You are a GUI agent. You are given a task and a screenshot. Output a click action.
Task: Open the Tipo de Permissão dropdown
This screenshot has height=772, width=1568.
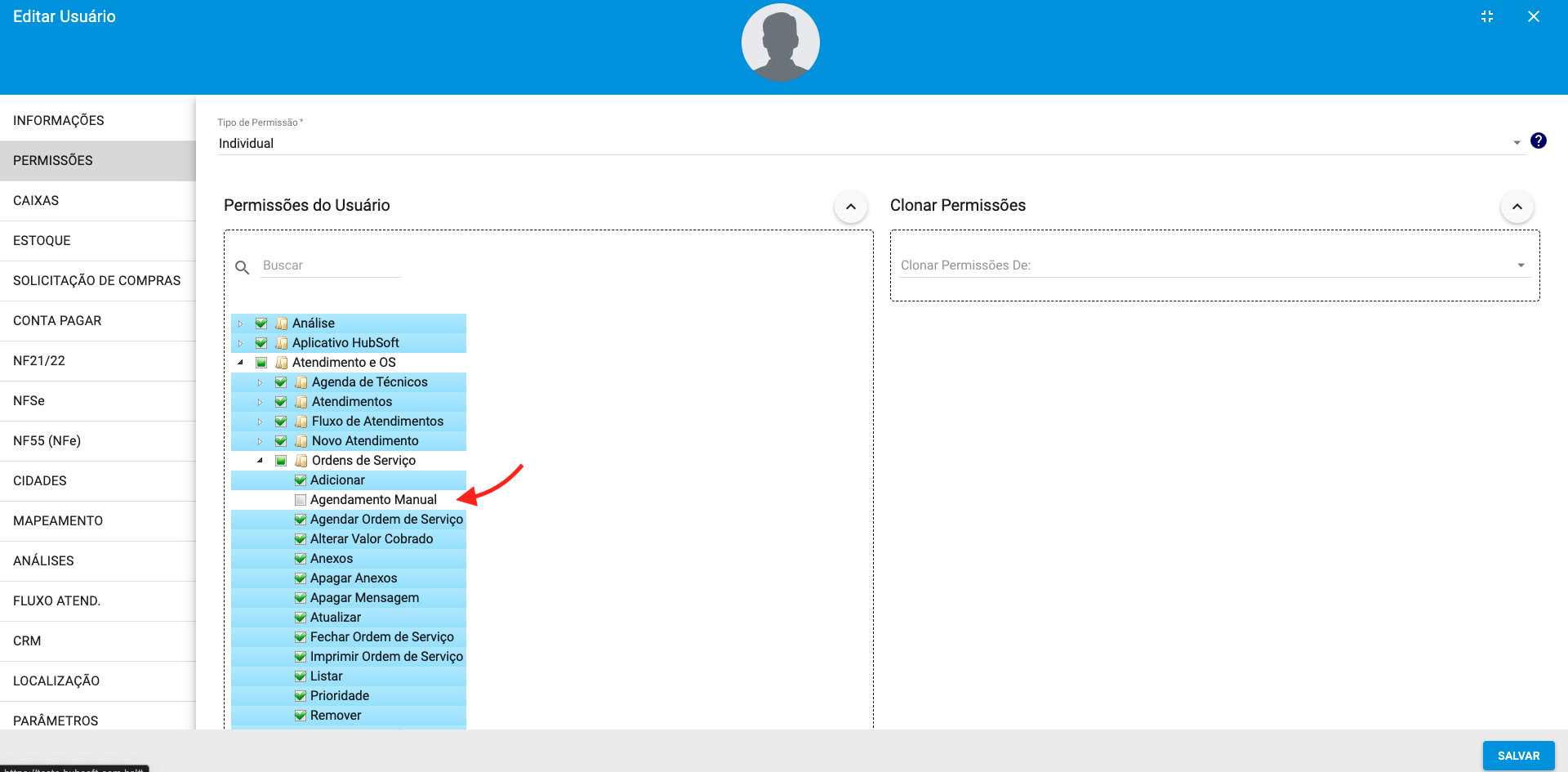click(x=871, y=143)
